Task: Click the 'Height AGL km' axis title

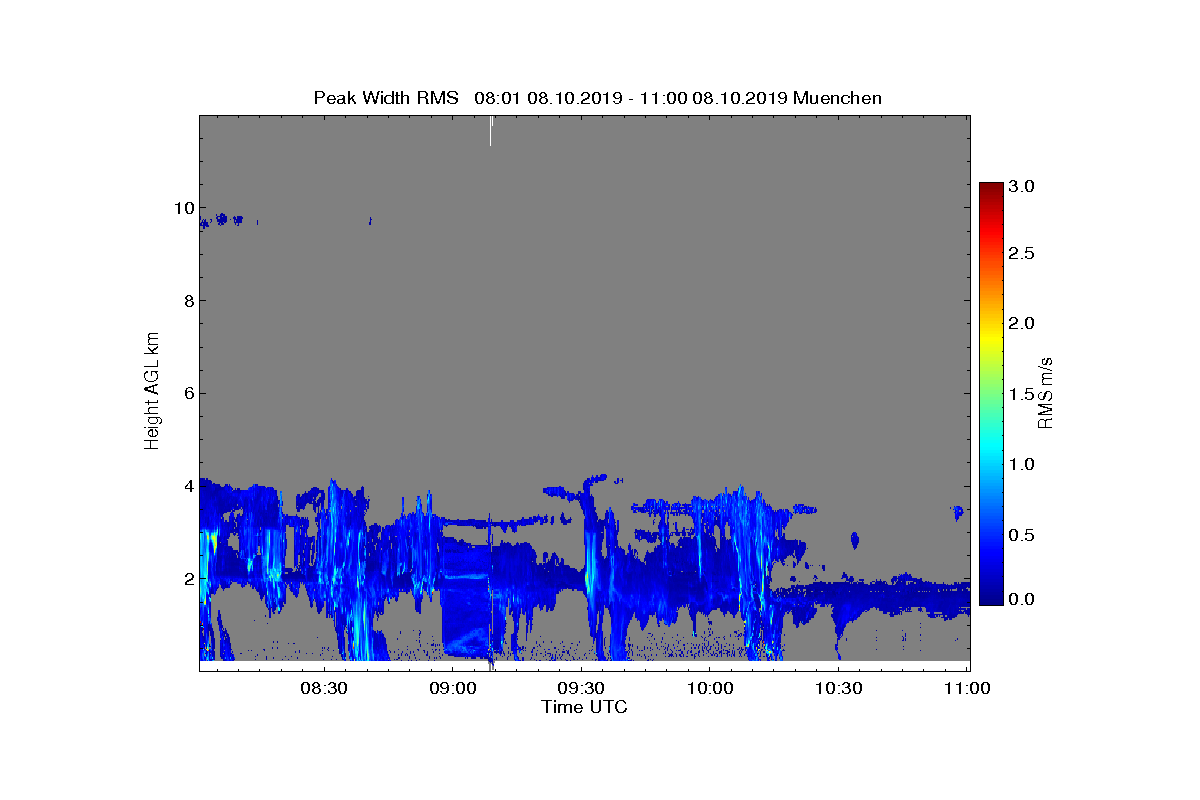Action: 152,393
